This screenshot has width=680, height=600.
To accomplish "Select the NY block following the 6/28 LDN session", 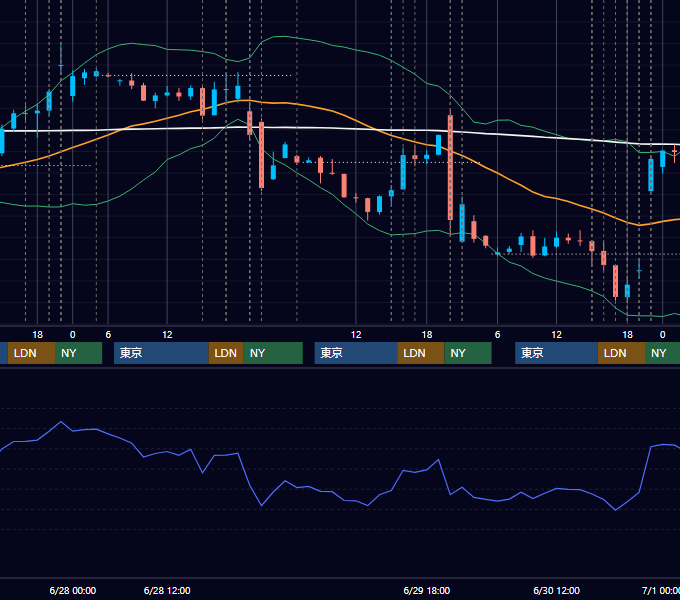I will click(273, 353).
